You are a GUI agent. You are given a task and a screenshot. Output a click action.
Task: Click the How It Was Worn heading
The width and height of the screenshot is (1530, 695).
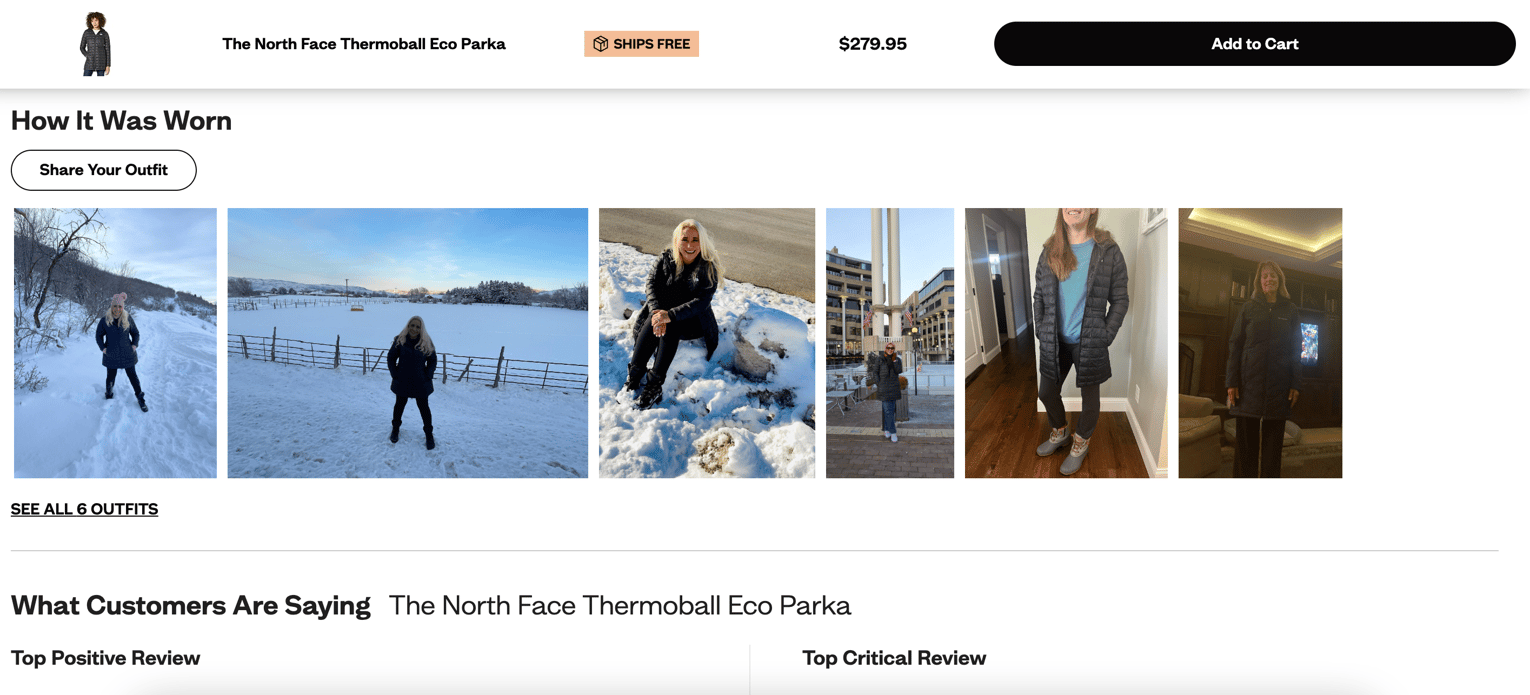(x=121, y=120)
